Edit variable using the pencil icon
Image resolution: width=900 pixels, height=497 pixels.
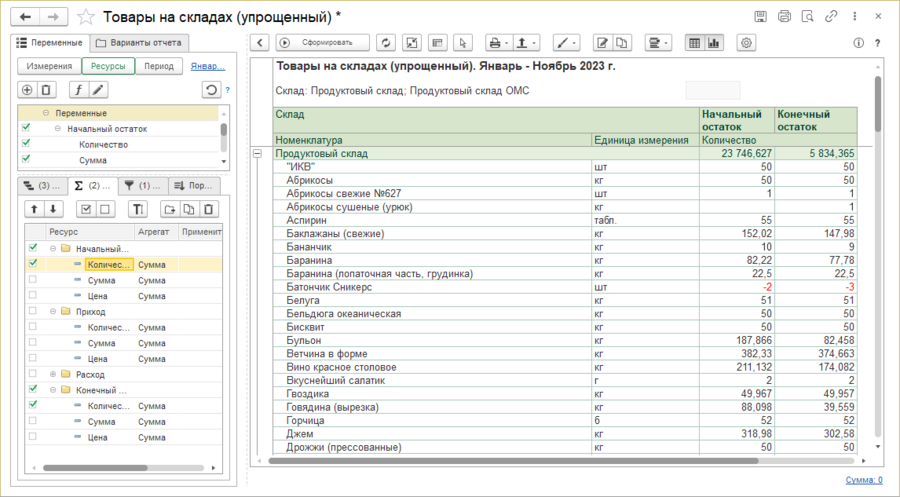pyautogui.click(x=98, y=90)
